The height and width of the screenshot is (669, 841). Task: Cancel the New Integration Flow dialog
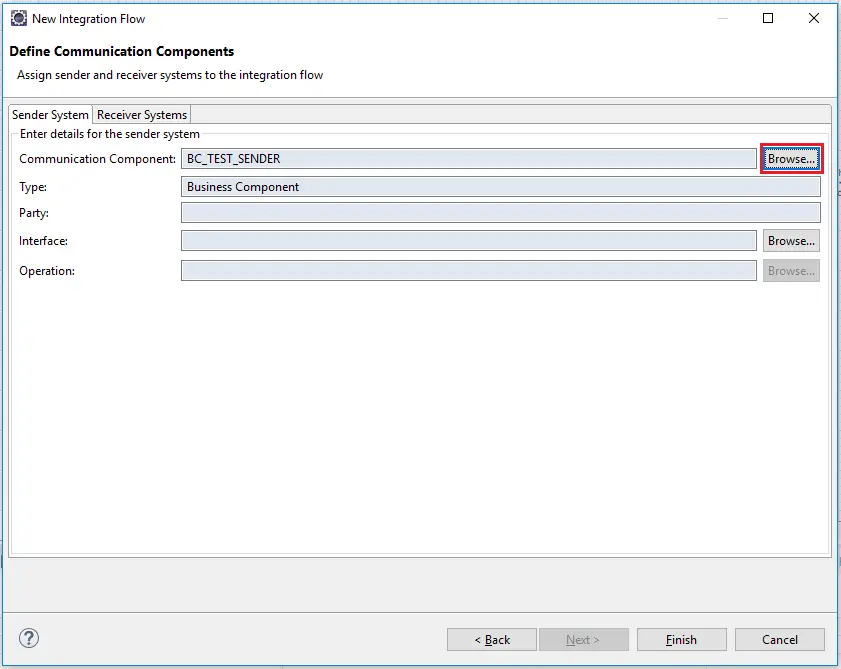[x=780, y=639]
